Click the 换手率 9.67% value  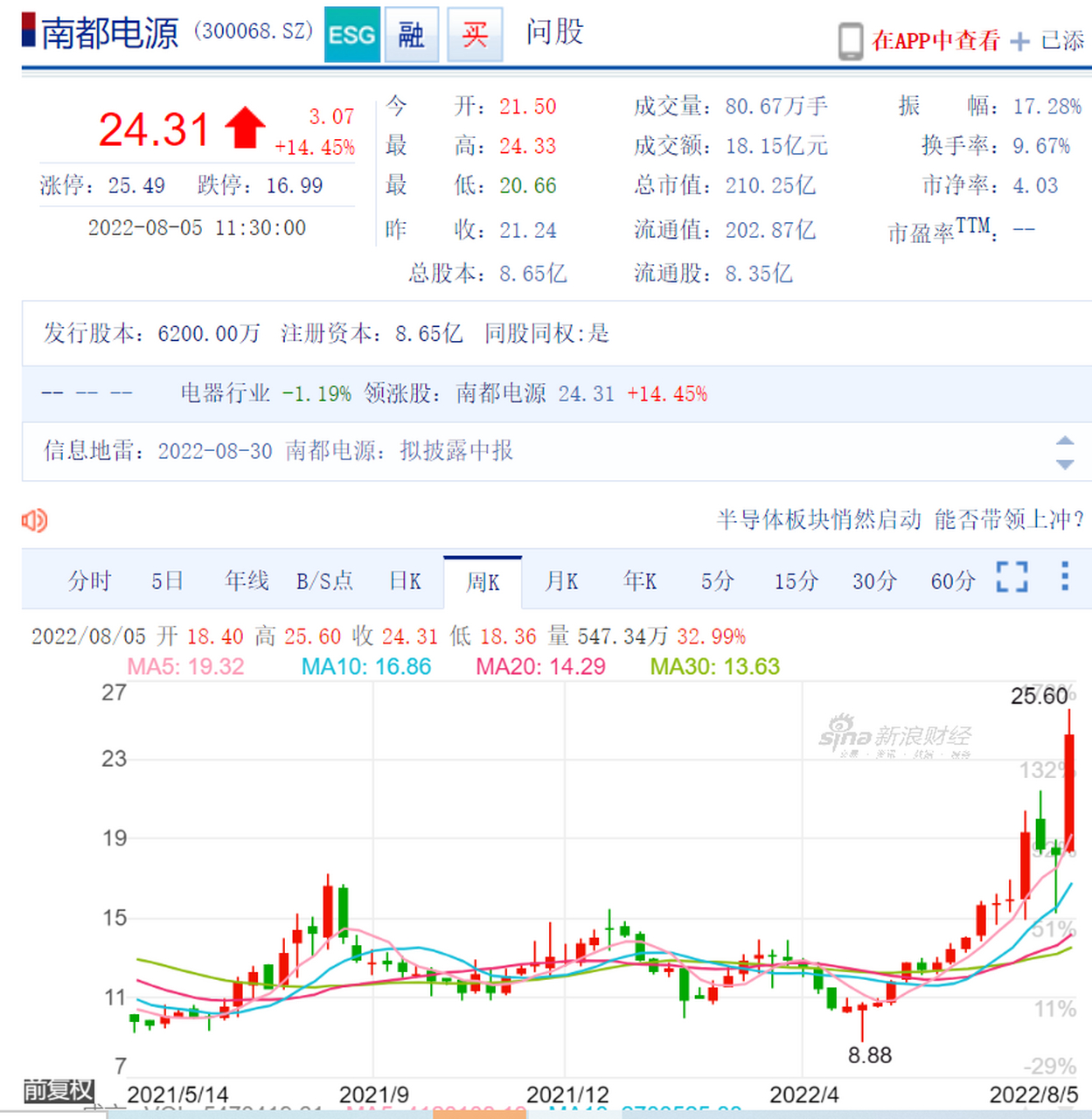click(x=1041, y=146)
